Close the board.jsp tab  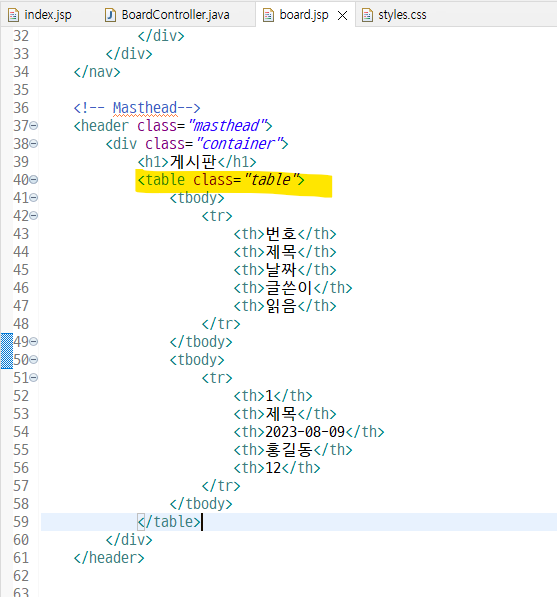pos(342,16)
